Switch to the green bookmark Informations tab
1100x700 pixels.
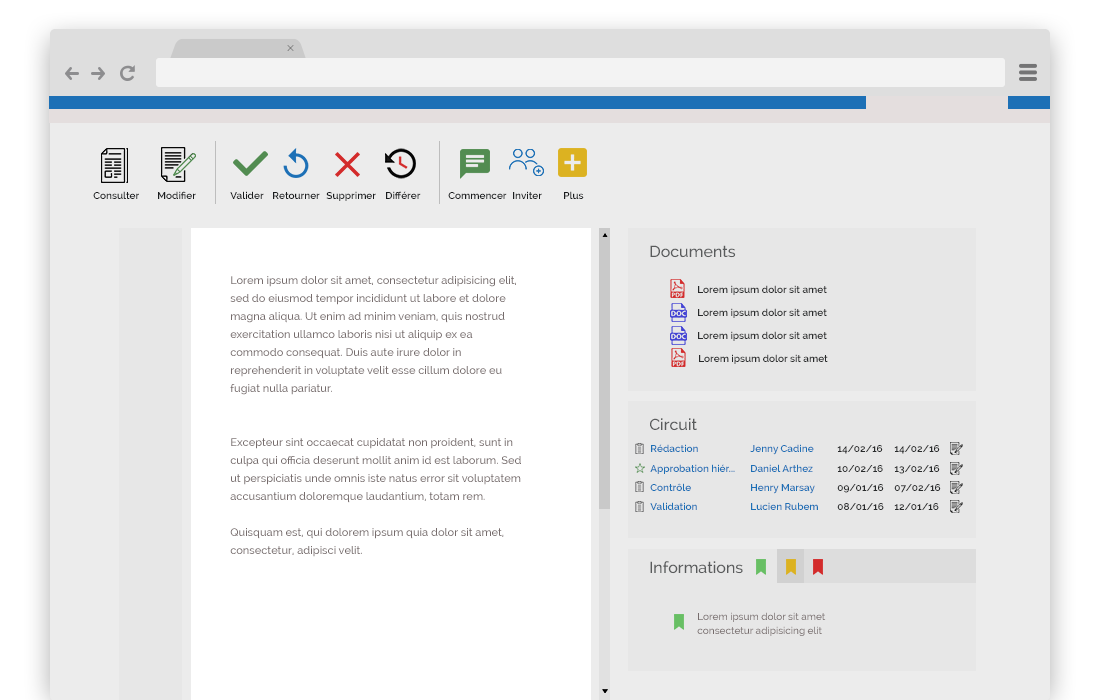[x=761, y=567]
